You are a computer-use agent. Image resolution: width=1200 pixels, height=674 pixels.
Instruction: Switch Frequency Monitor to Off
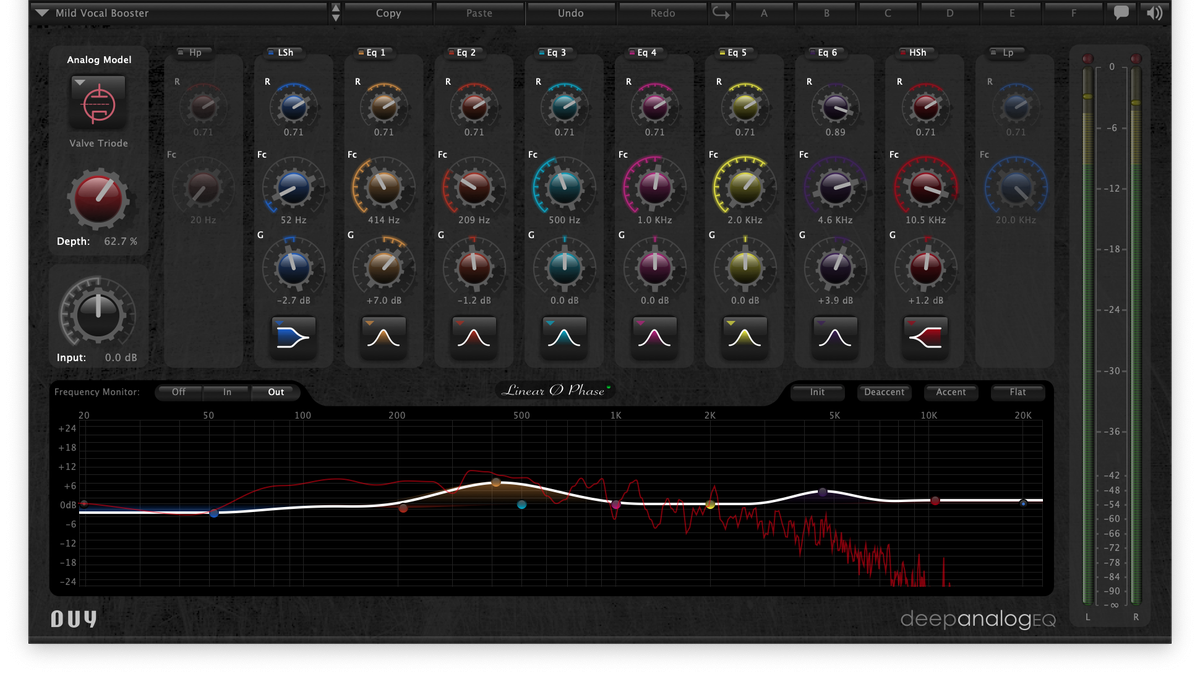(x=179, y=392)
